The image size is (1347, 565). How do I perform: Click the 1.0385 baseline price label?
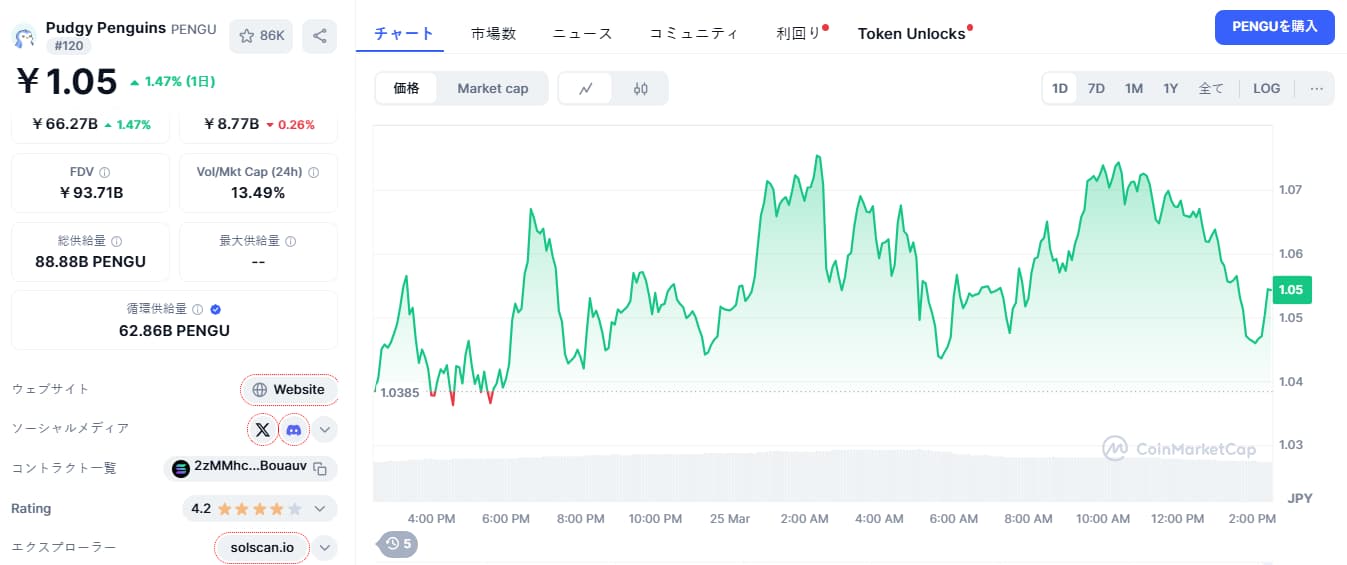coord(398,392)
